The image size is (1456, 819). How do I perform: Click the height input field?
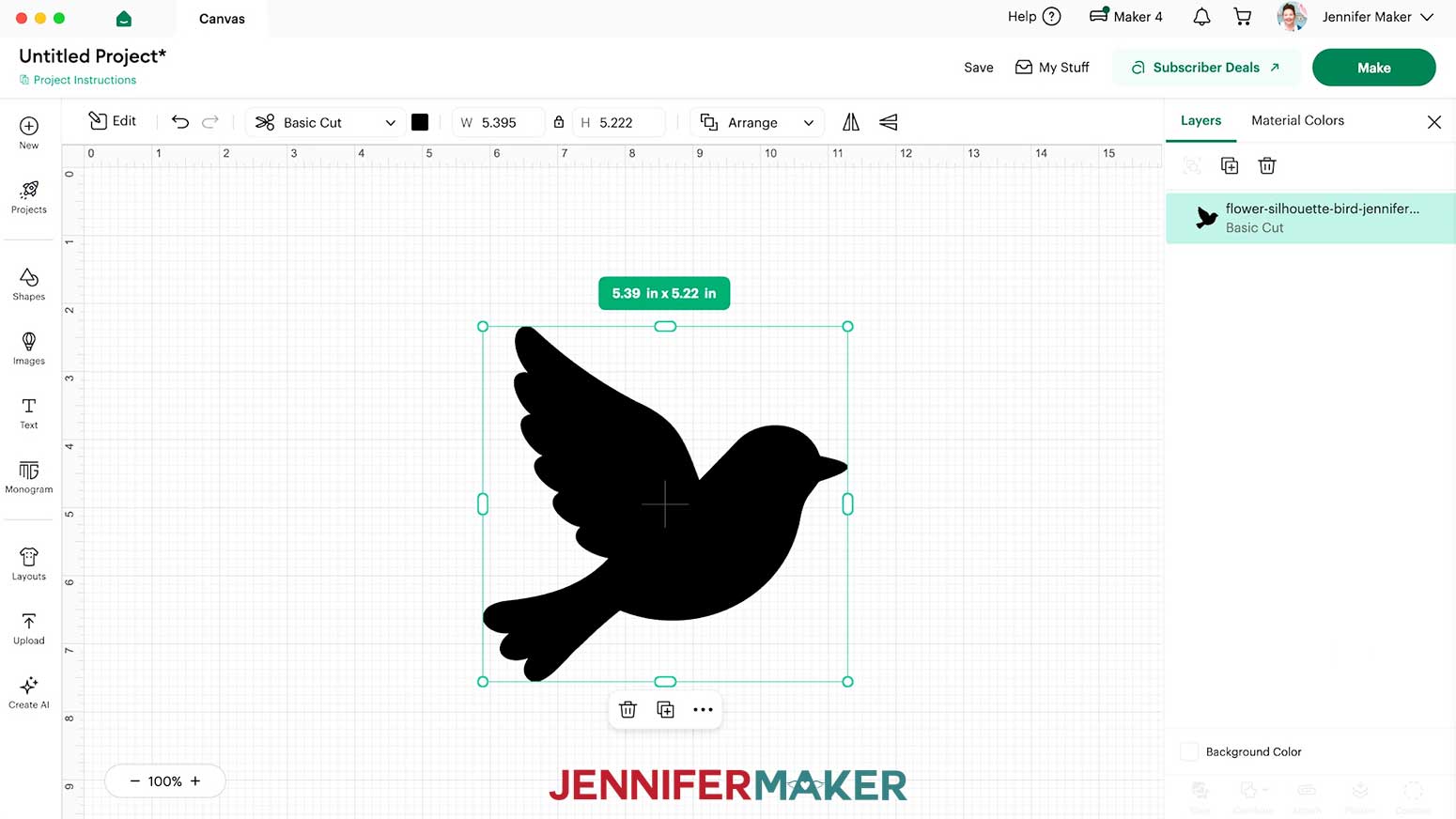click(621, 122)
